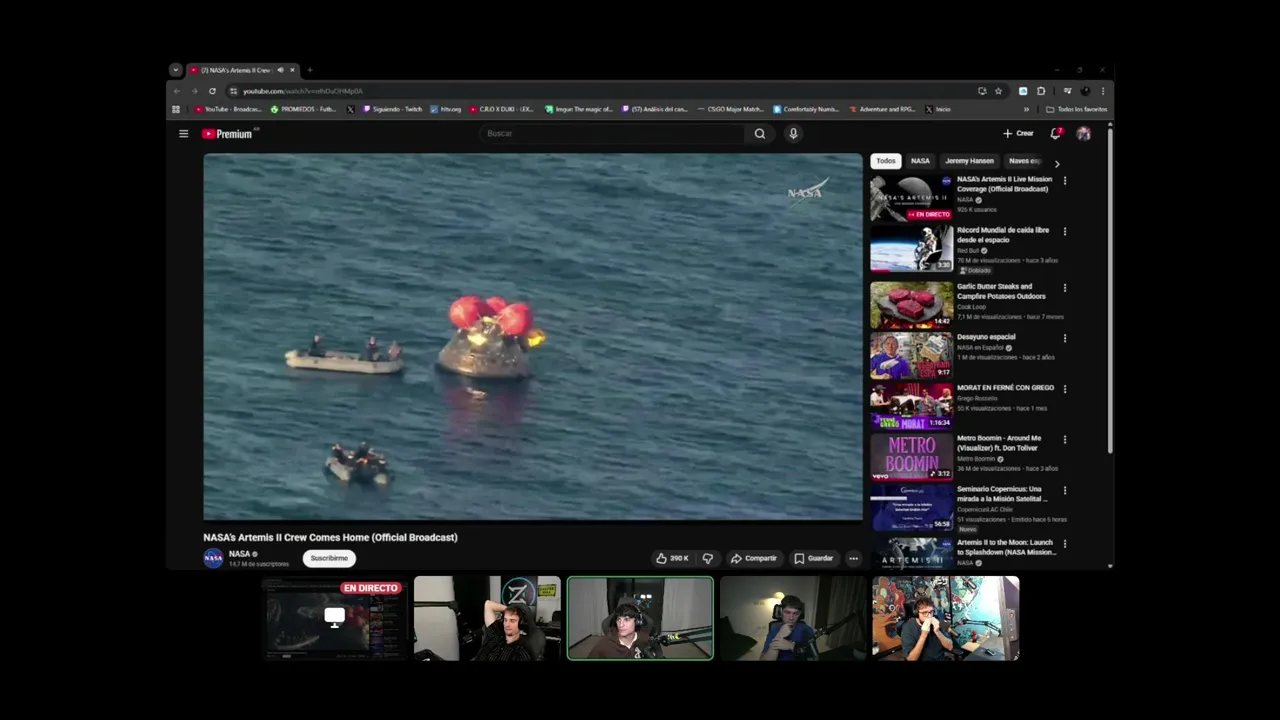Open MORAT EN FERNÉ CON GREGO title
Screen dimensions: 1280x720
point(1005,388)
